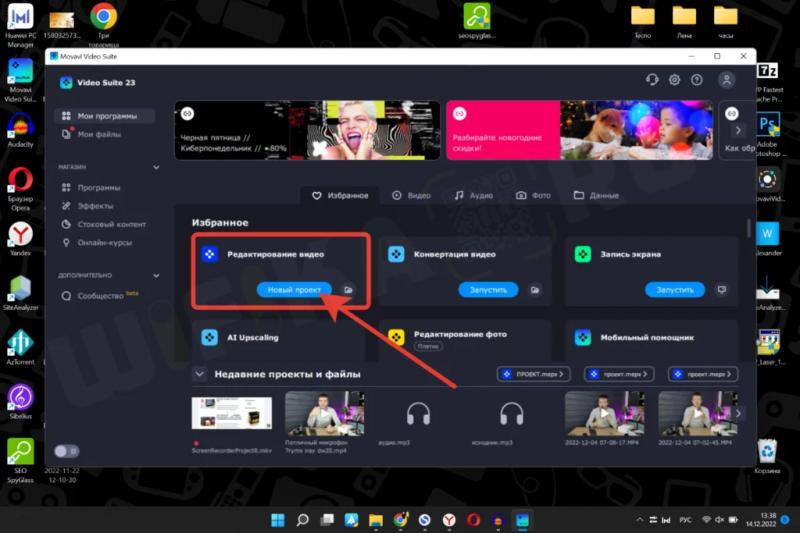The image size is (800, 533).
Task: Click the AI Upscaling app icon
Action: click(x=209, y=337)
